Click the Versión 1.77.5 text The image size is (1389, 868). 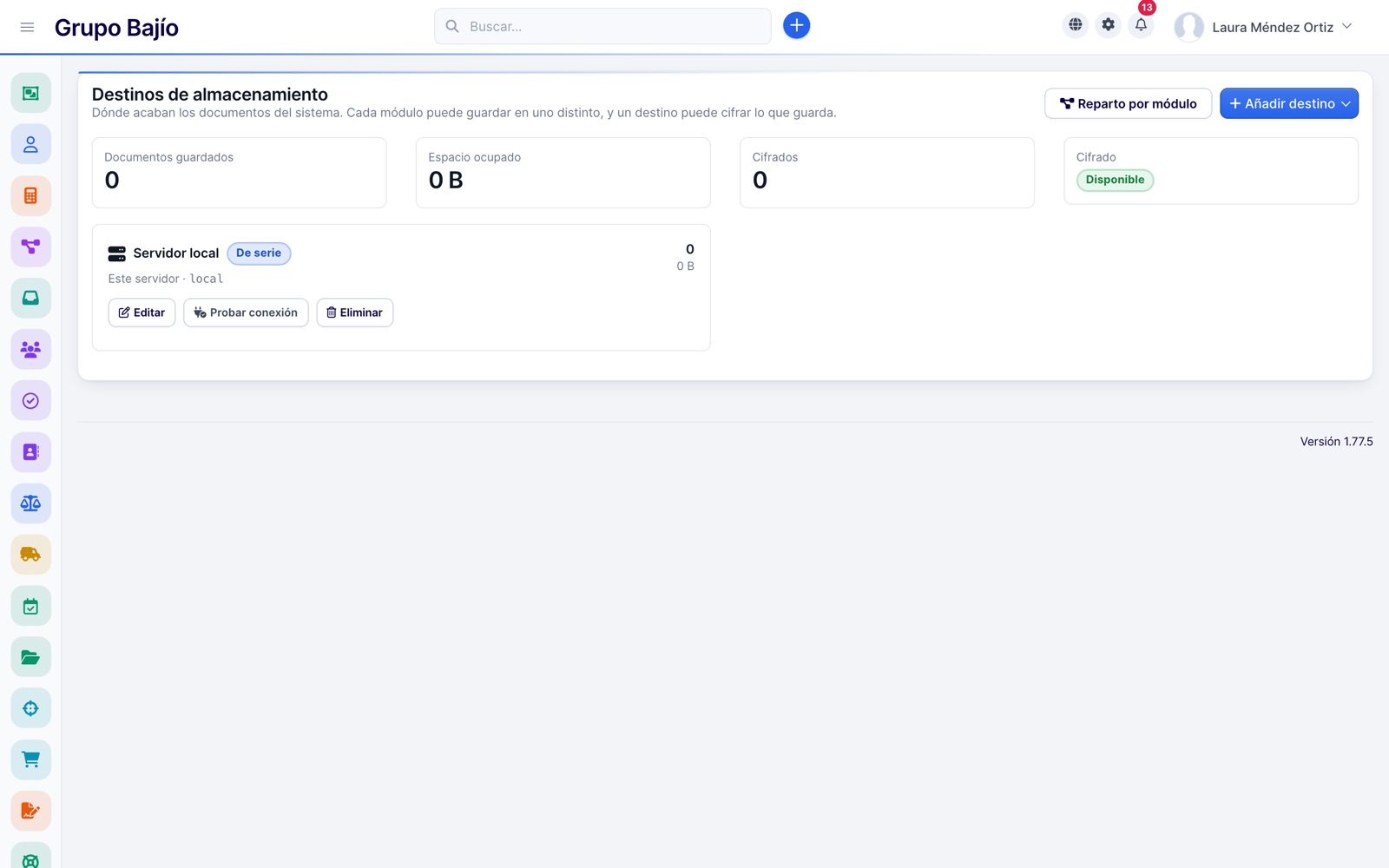pos(1336,442)
